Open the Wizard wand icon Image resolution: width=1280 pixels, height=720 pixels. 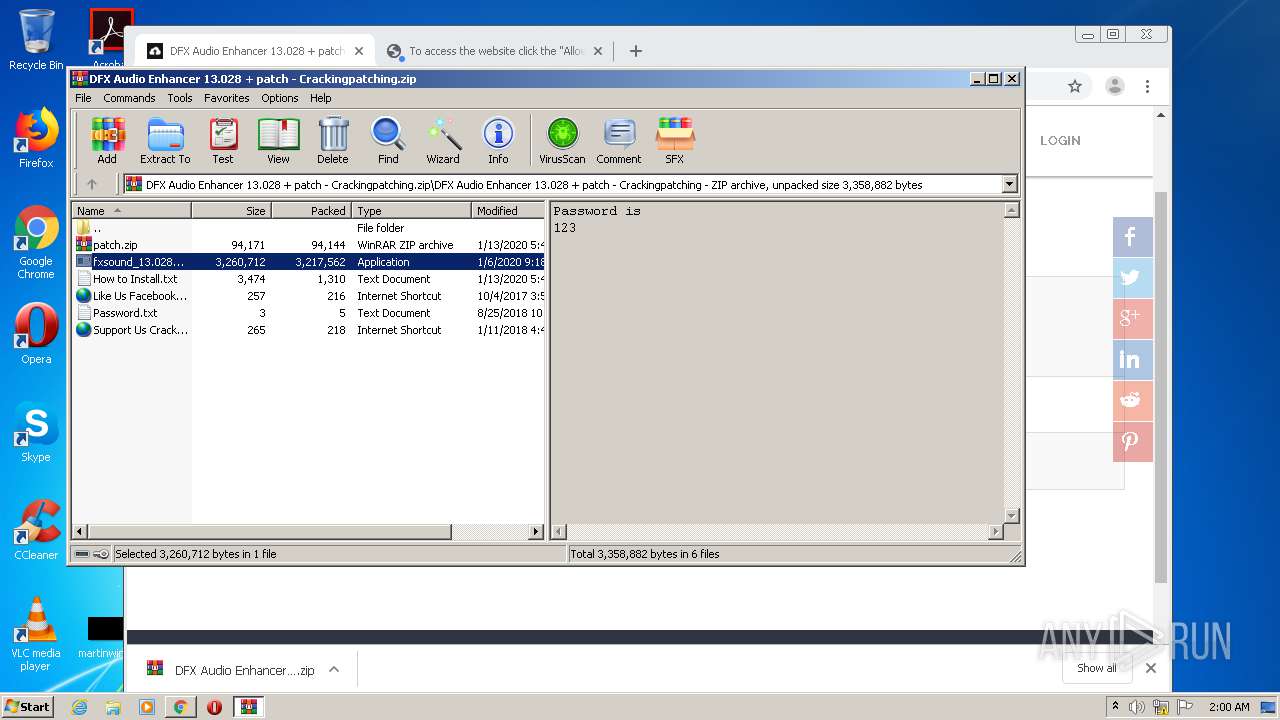[443, 141]
